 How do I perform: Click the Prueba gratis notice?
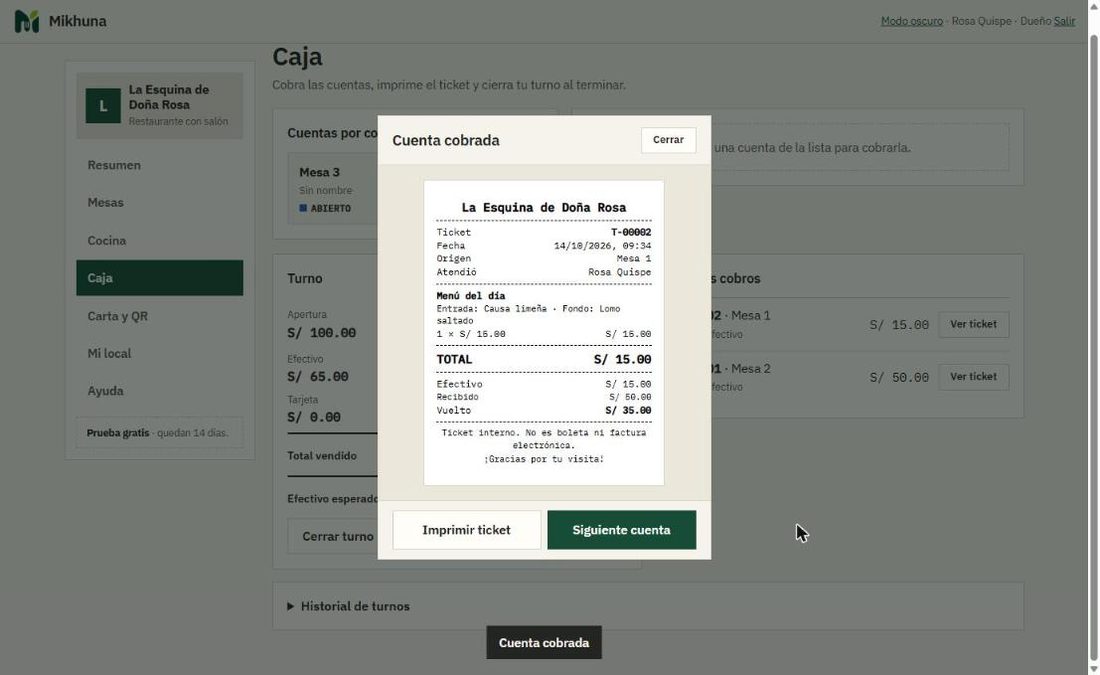click(x=159, y=433)
